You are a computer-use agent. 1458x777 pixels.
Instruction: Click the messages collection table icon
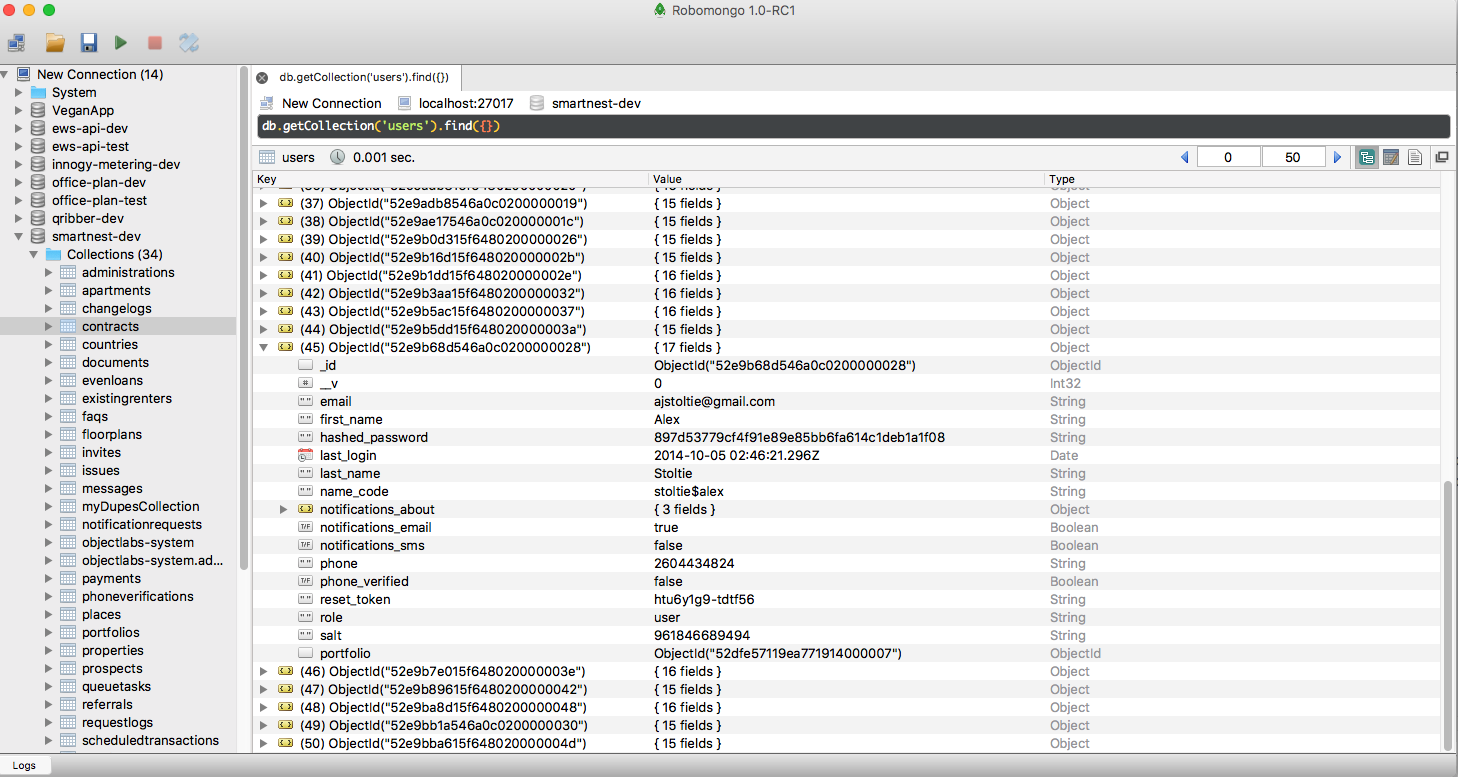pyautogui.click(x=68, y=488)
